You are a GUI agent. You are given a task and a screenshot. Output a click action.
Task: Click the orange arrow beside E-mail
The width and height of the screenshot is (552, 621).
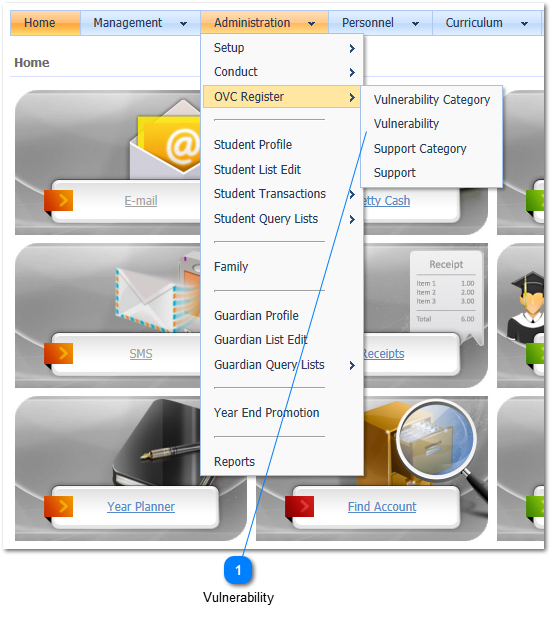[59, 200]
